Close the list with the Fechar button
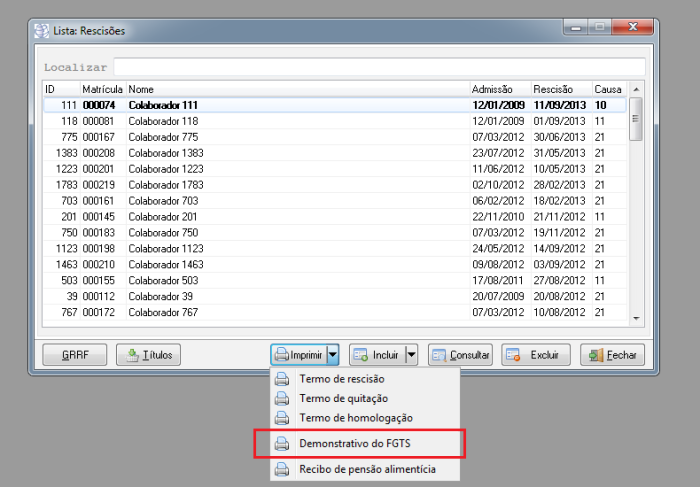 pos(612,355)
